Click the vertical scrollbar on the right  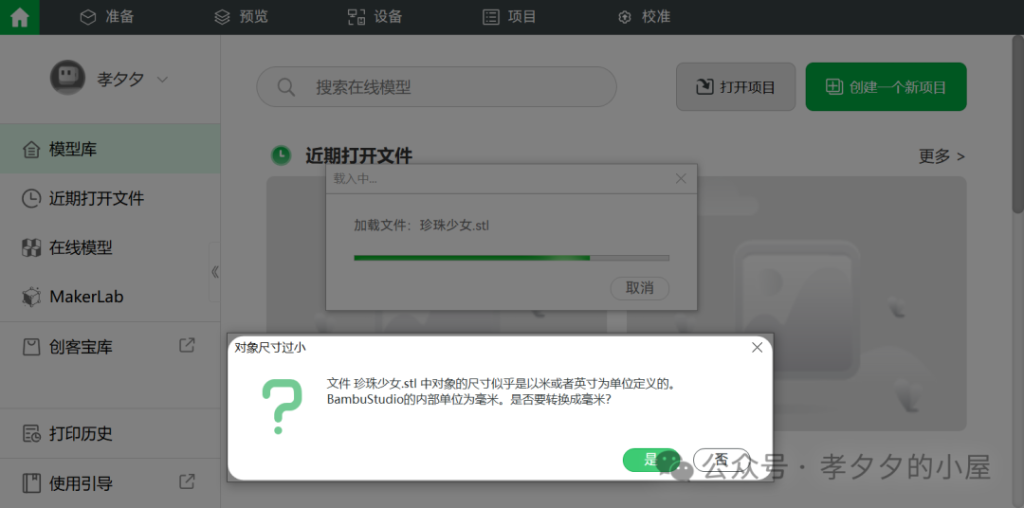tap(1017, 124)
